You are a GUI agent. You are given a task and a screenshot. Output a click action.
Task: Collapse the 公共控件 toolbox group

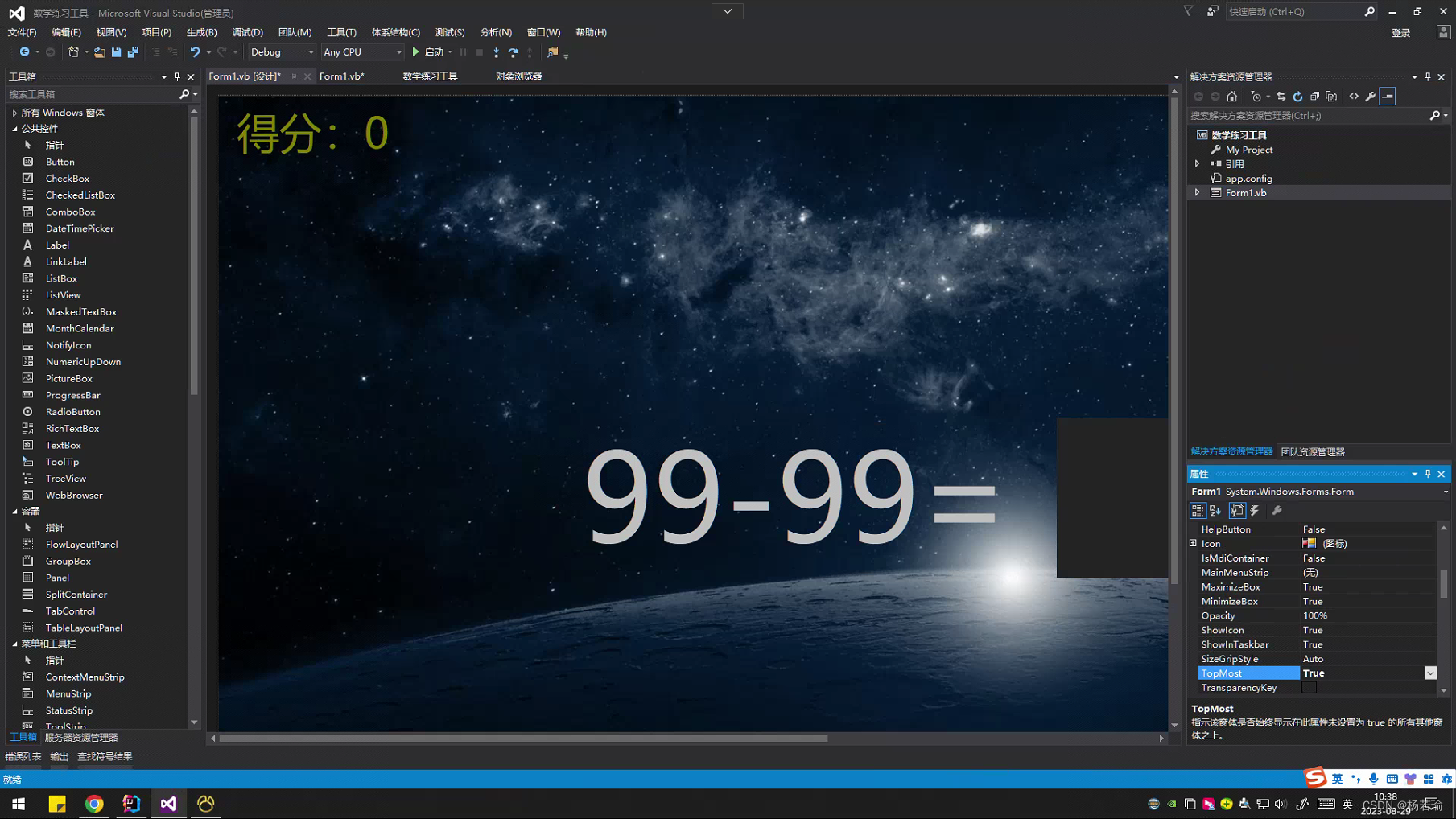14,129
